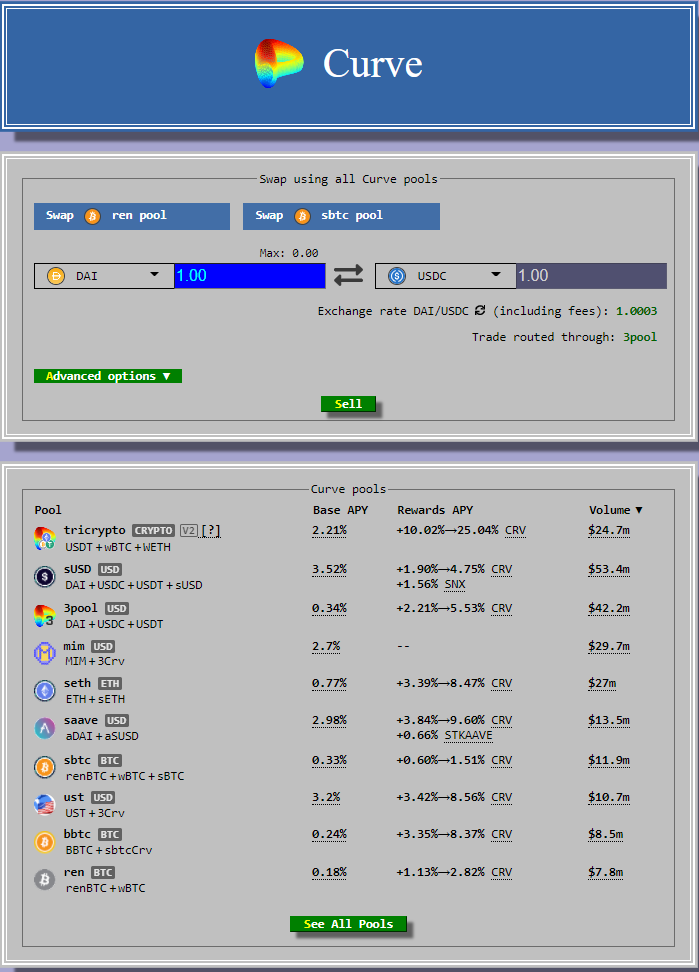
Task: Click the ust pool flag icon
Action: coord(45,805)
